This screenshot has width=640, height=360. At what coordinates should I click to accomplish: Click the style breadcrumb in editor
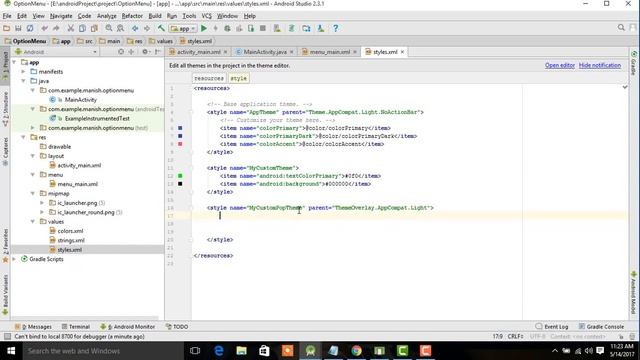tap(238, 78)
